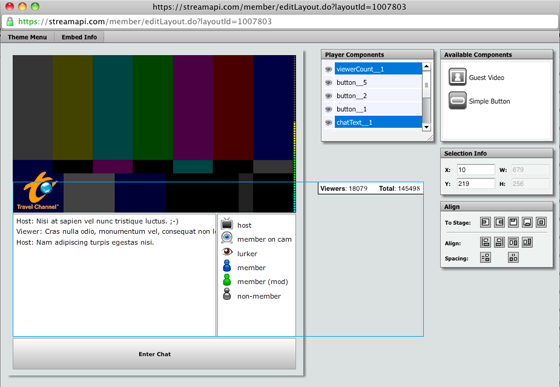Click the video volume level meter
The height and width of the screenshot is (387, 560).
(x=294, y=134)
